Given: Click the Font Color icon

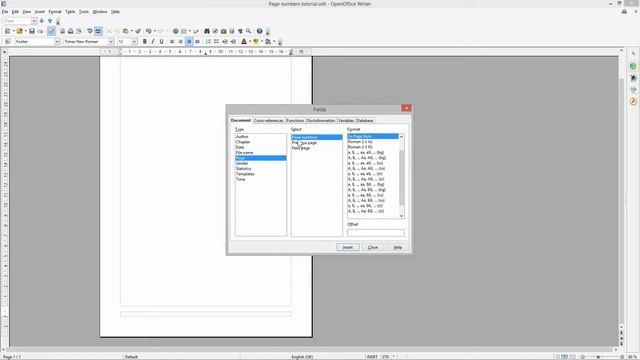Looking at the screenshot, I should point(244,42).
